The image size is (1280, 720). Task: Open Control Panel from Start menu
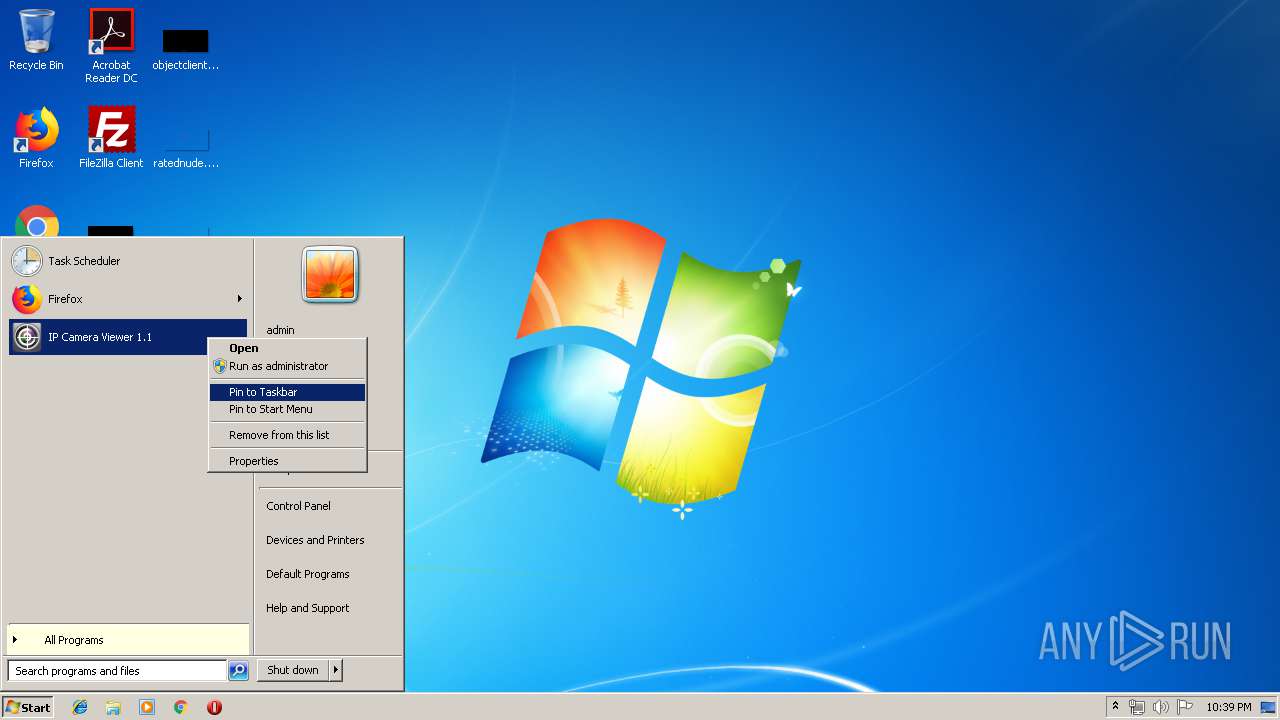pos(298,506)
